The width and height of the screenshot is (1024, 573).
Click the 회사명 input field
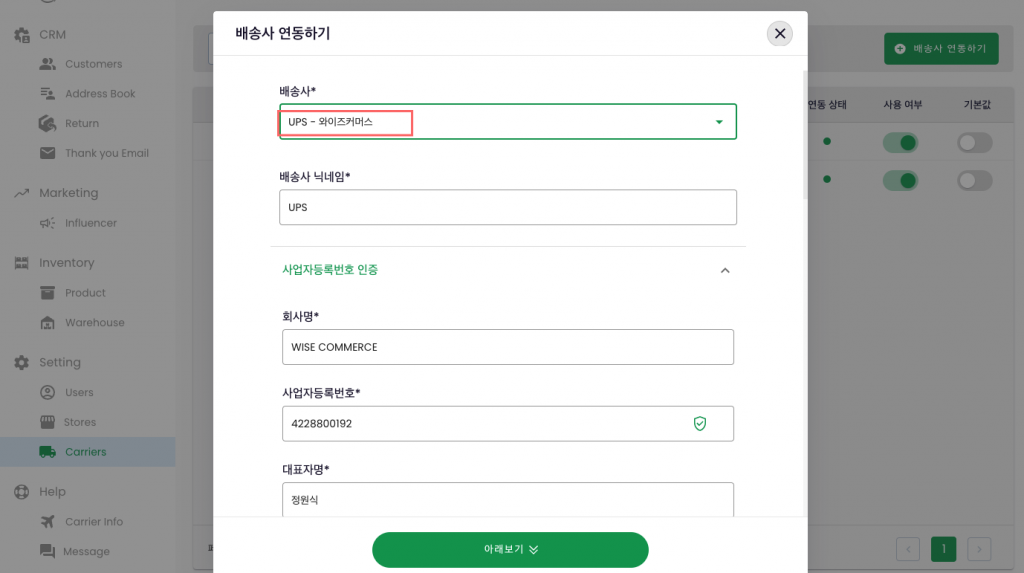pos(508,347)
